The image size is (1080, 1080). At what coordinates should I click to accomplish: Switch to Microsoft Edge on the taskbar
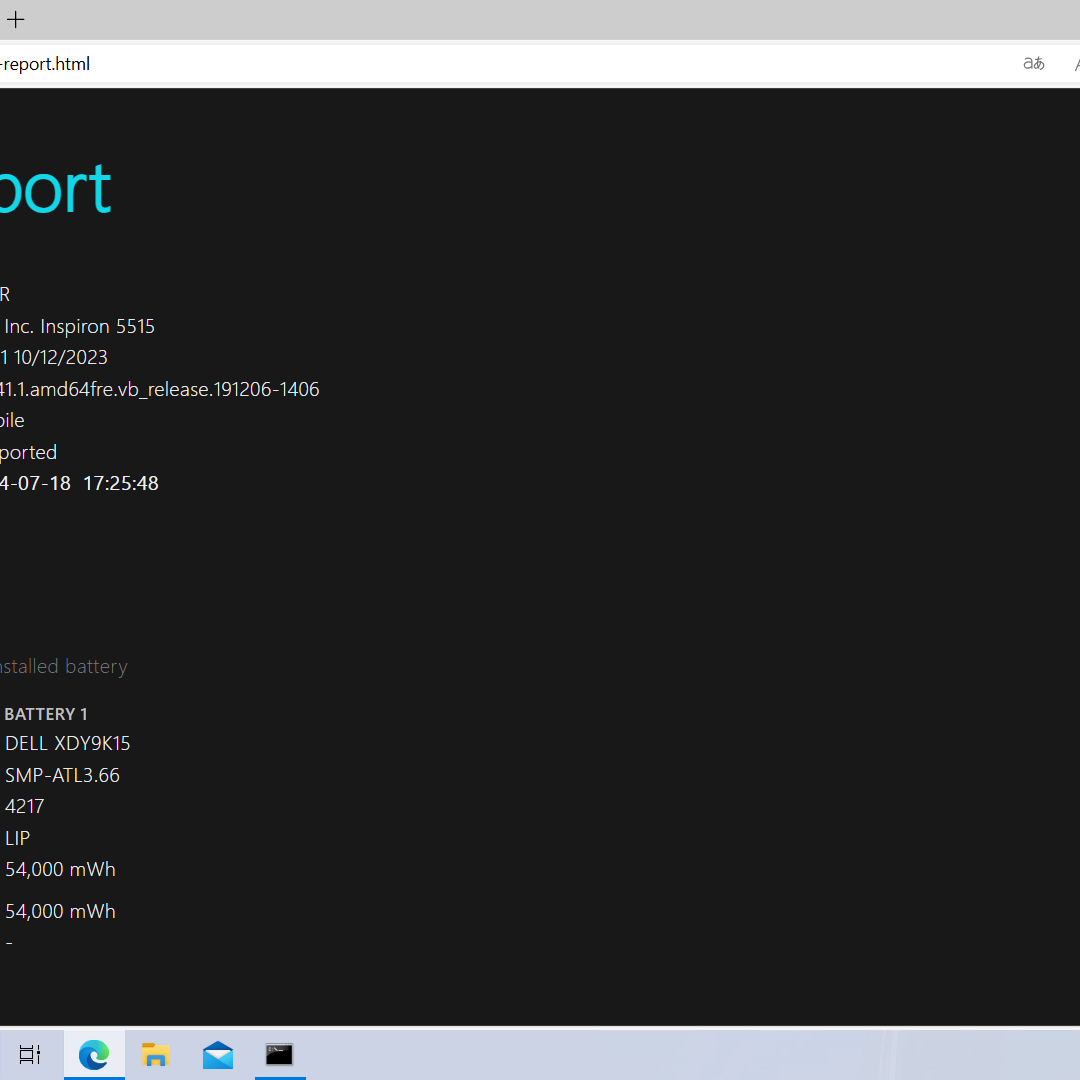[94, 1054]
